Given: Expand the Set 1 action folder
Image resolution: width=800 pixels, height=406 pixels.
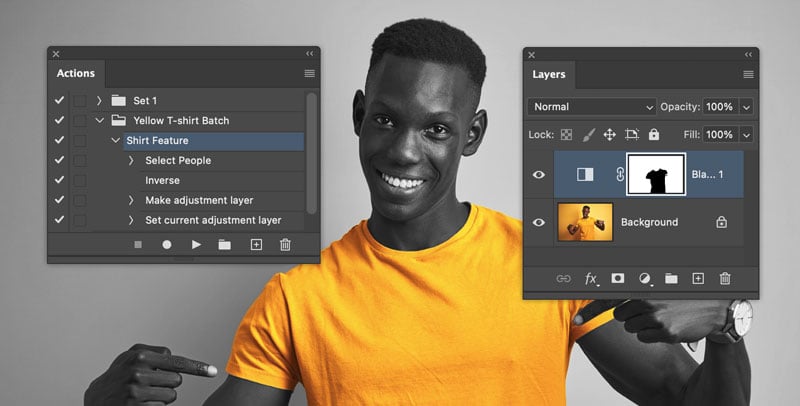Looking at the screenshot, I should pyautogui.click(x=99, y=100).
